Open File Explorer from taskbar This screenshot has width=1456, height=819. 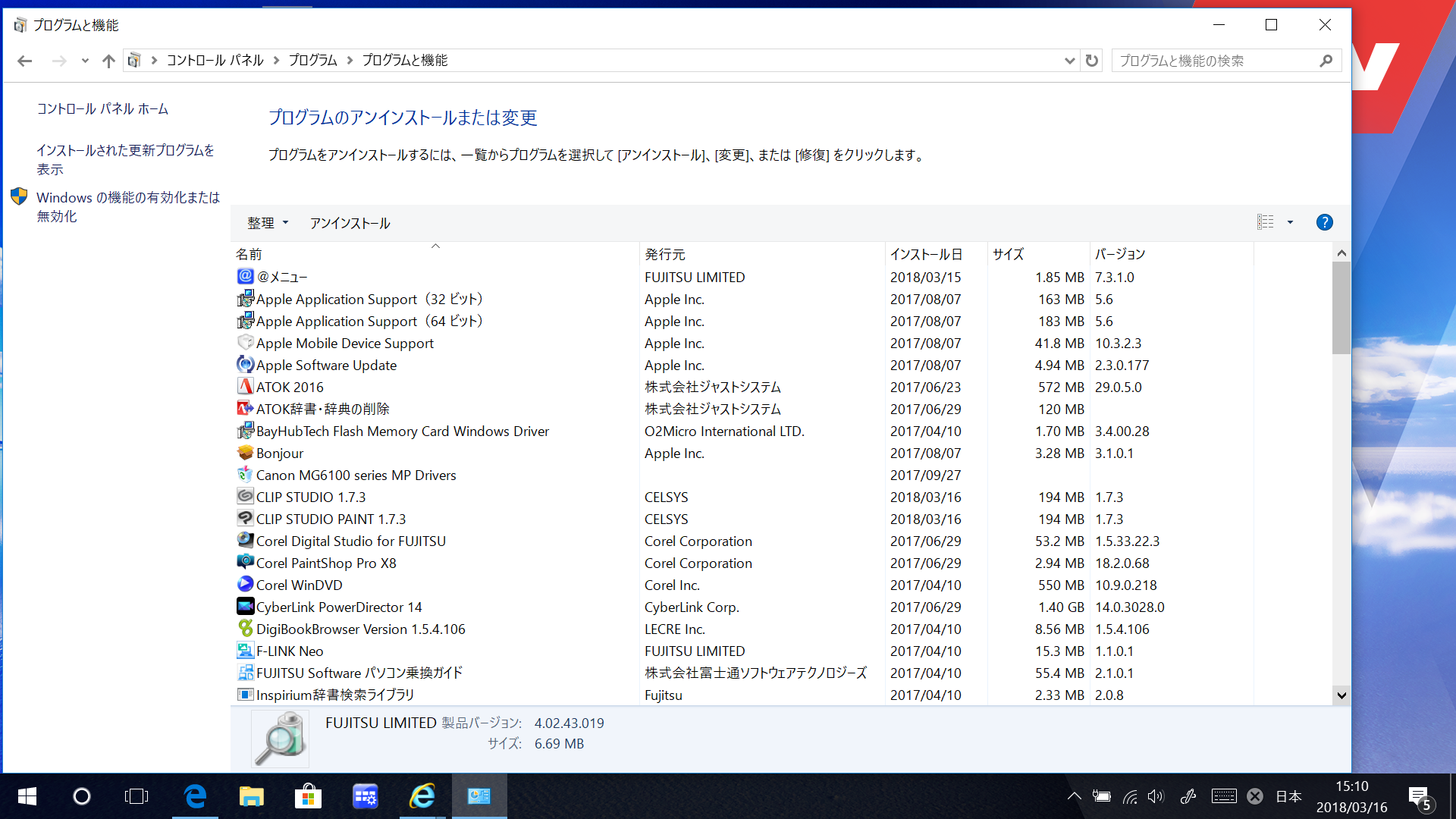pos(251,796)
